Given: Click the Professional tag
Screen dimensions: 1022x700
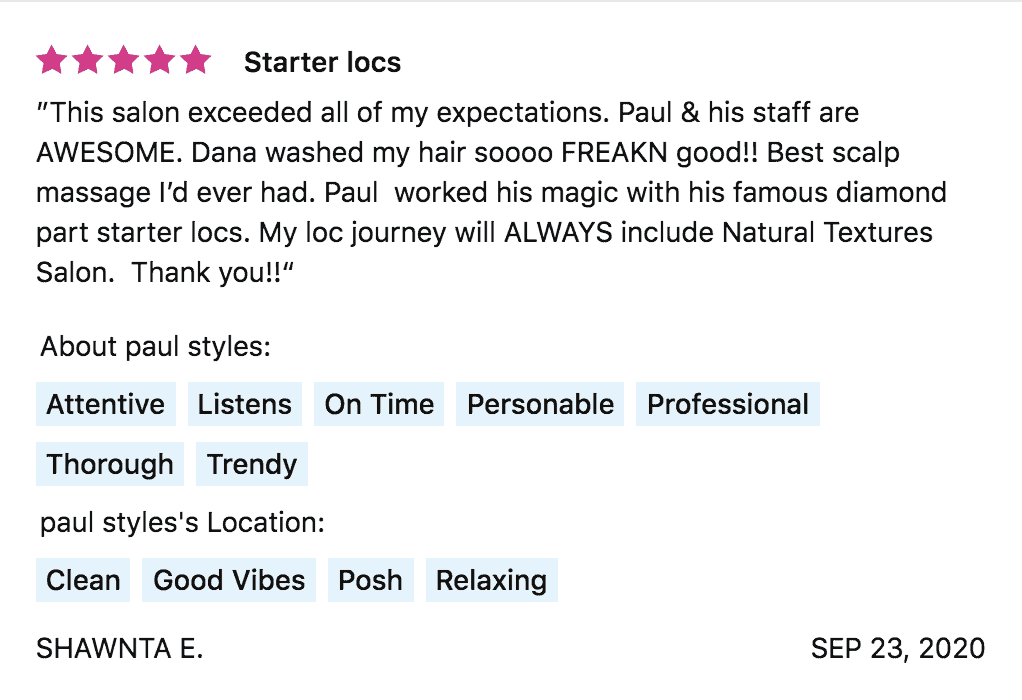Looking at the screenshot, I should click(x=728, y=404).
